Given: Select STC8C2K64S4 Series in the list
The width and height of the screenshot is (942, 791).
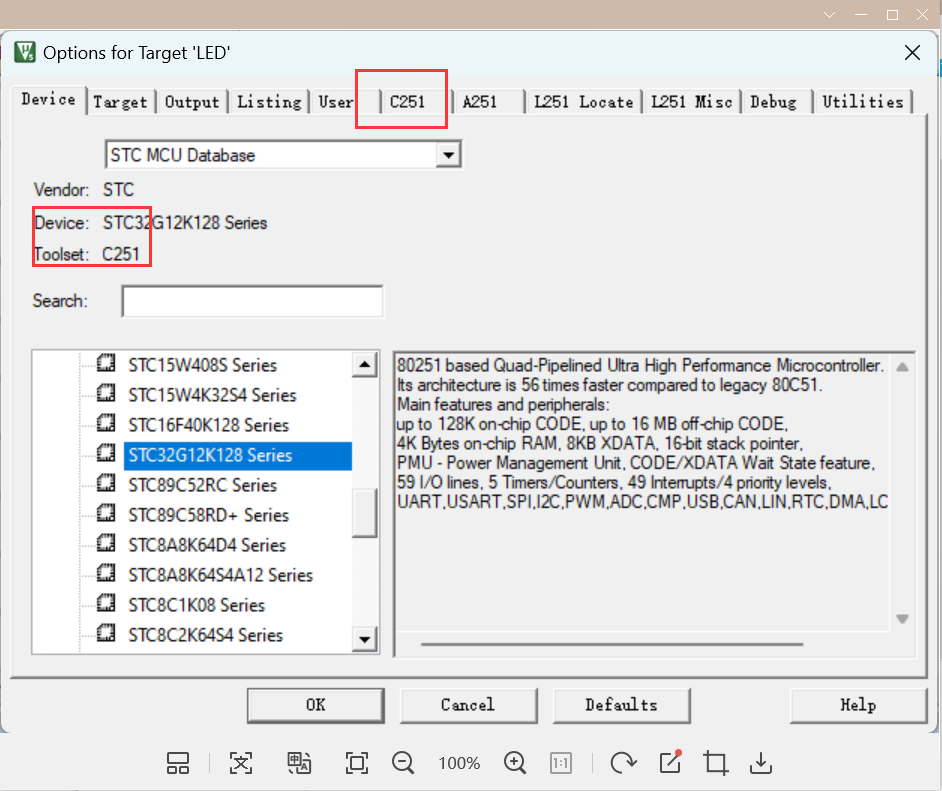Looking at the screenshot, I should [x=205, y=635].
